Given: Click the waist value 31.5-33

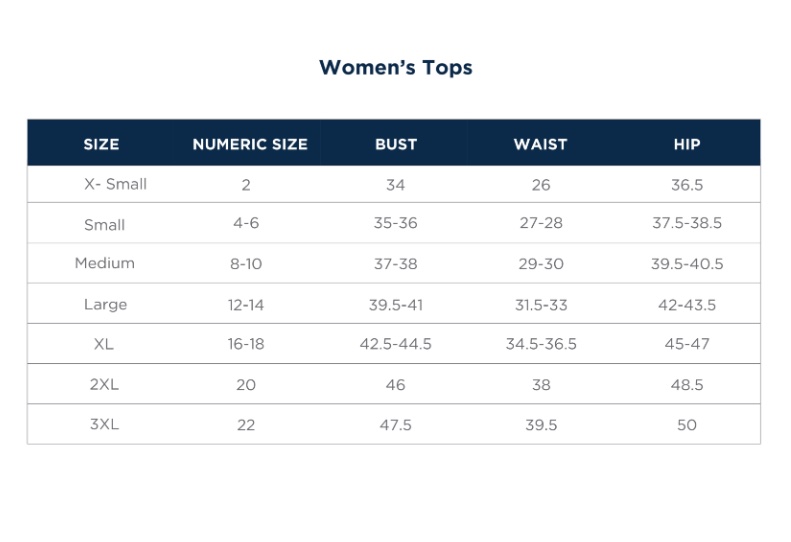Looking at the screenshot, I should (541, 305).
